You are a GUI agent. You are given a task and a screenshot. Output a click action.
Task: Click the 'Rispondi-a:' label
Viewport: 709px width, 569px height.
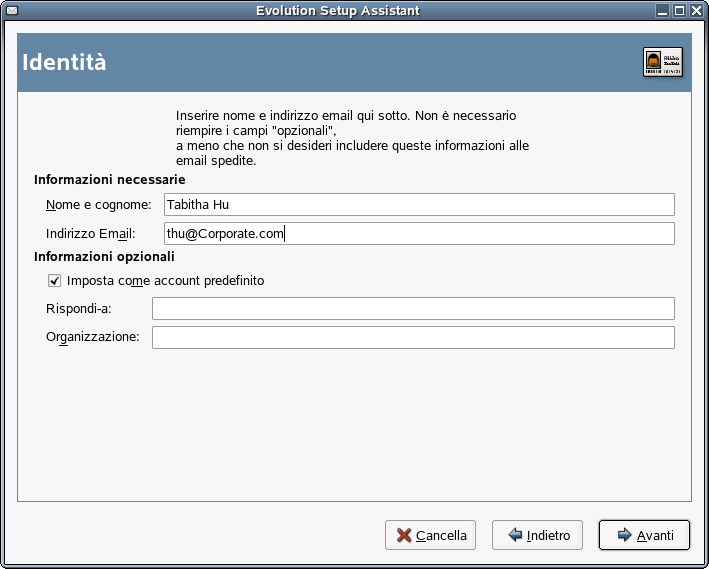79,309
